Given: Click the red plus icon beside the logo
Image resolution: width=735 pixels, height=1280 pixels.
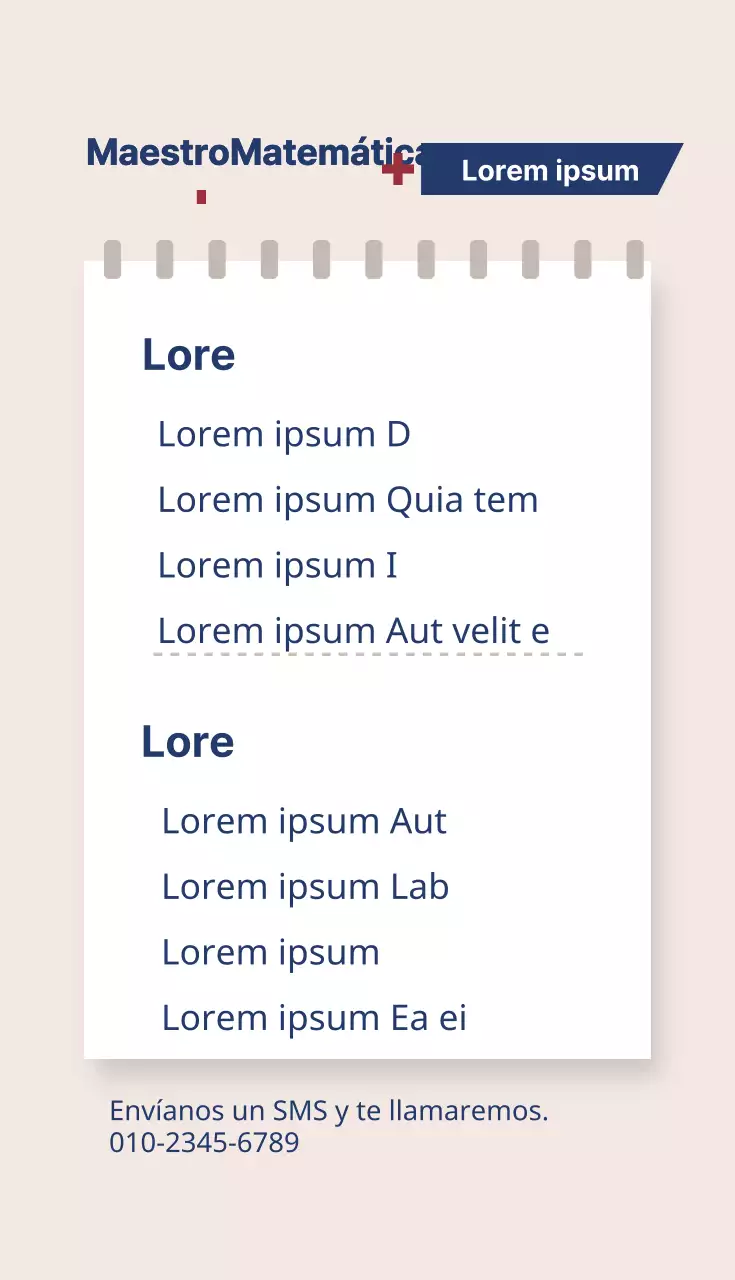Looking at the screenshot, I should (398, 169).
